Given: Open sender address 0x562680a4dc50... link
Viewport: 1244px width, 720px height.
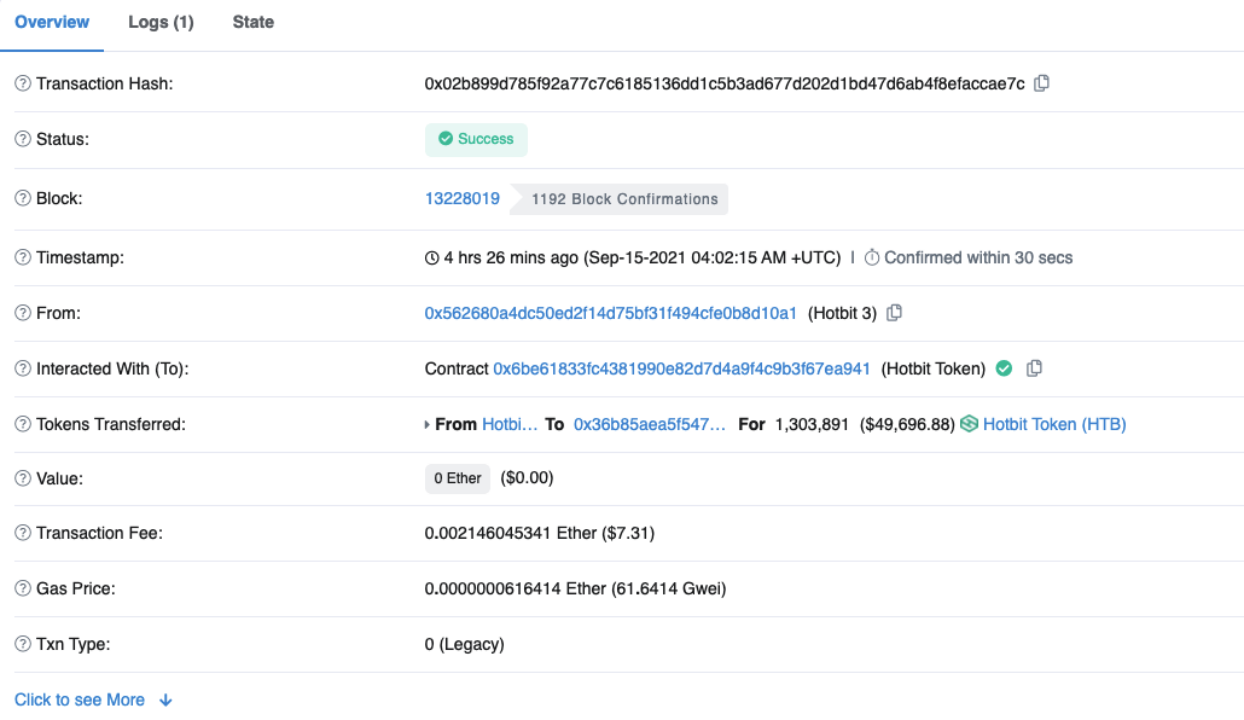Looking at the screenshot, I should click(610, 313).
